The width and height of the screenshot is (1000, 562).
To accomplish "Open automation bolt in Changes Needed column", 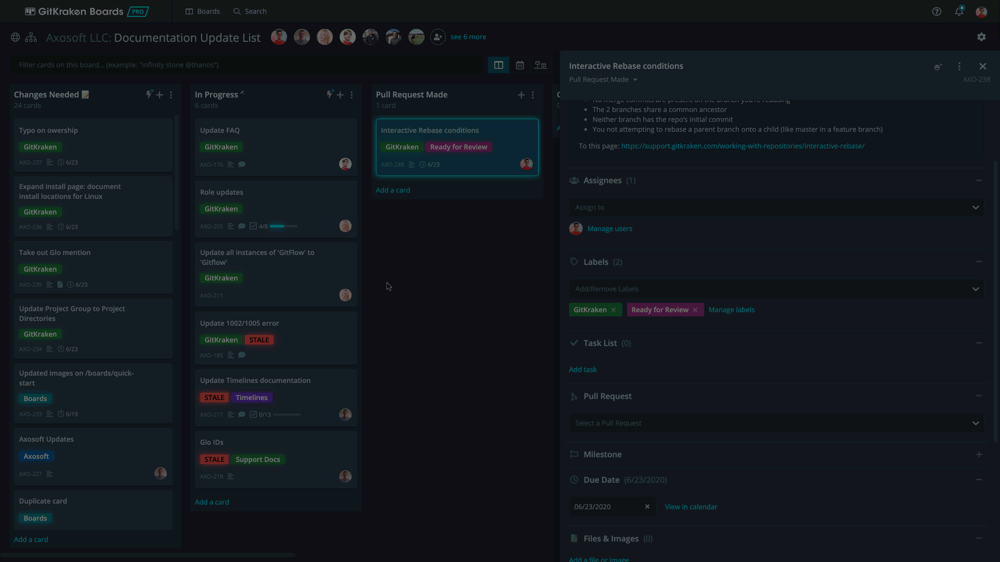I will click(149, 94).
